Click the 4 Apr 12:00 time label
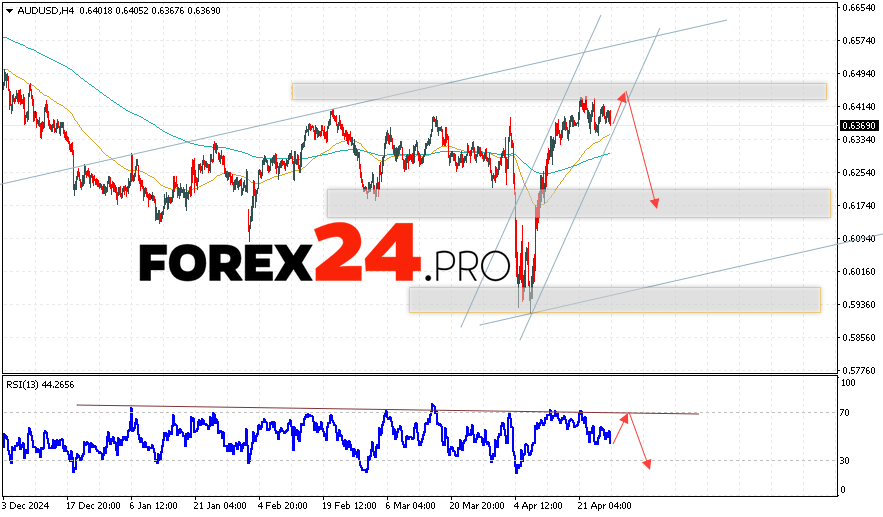883x517 pixels. (539, 506)
